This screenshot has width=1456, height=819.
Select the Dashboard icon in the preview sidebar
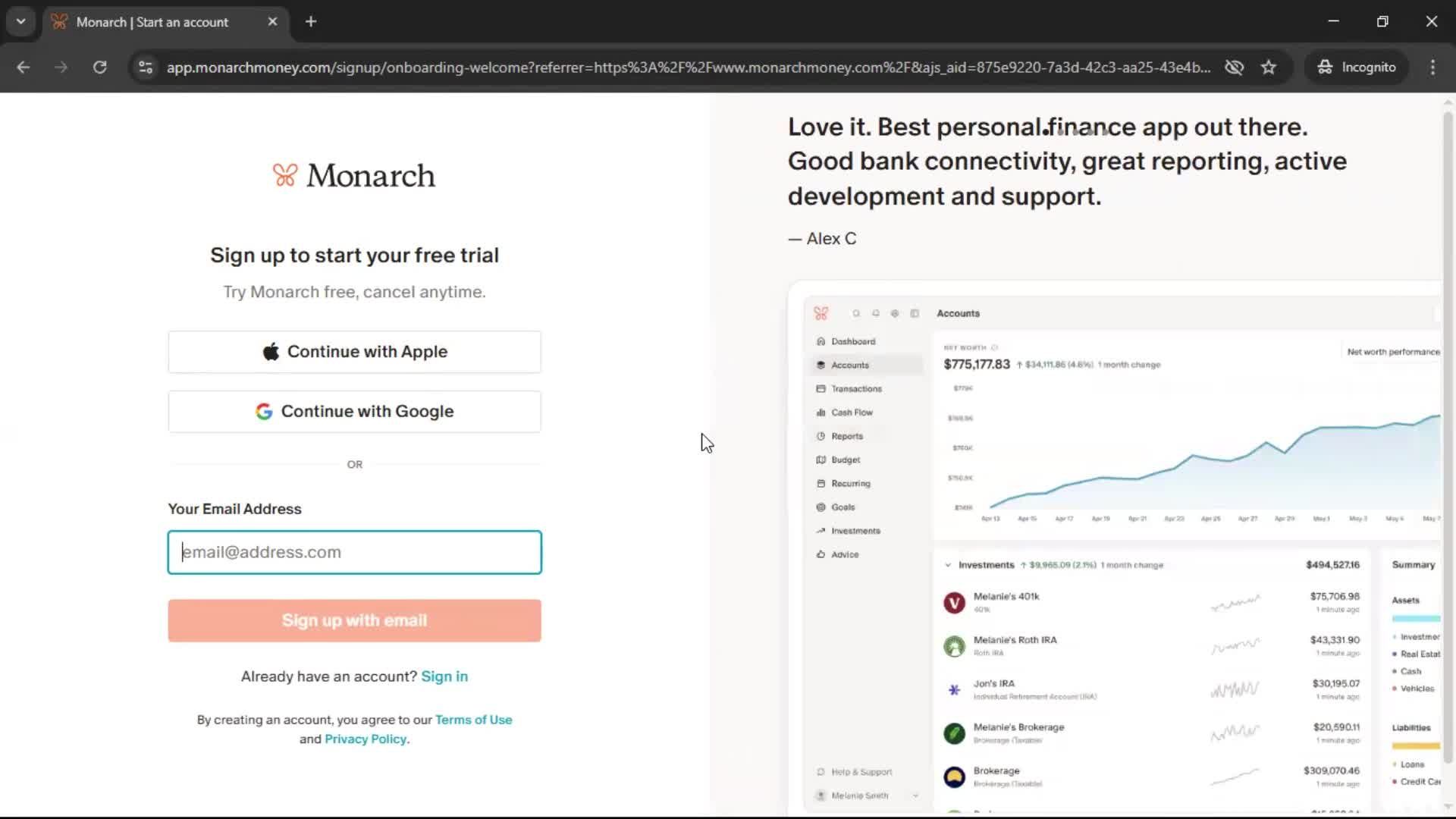click(x=821, y=341)
